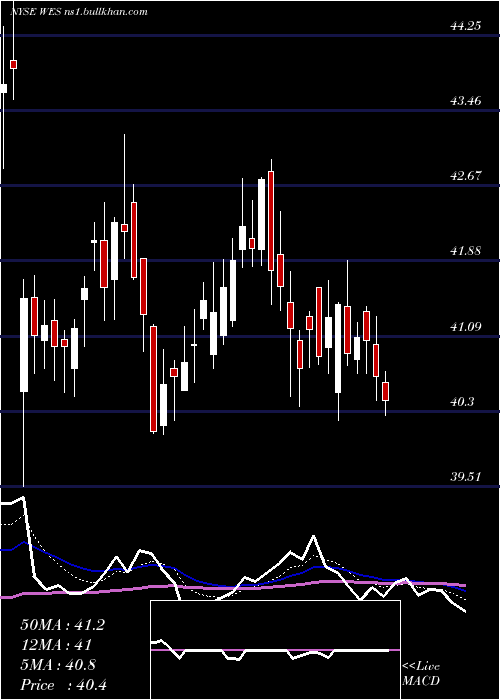500x700 pixels.
Task: Click the last red candlestick near 40.4
Action: pyautogui.click(x=386, y=392)
